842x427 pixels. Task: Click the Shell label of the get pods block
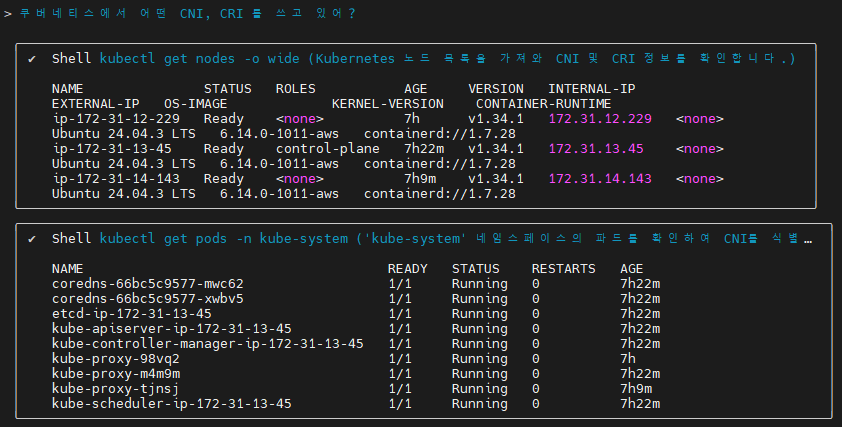(71, 238)
